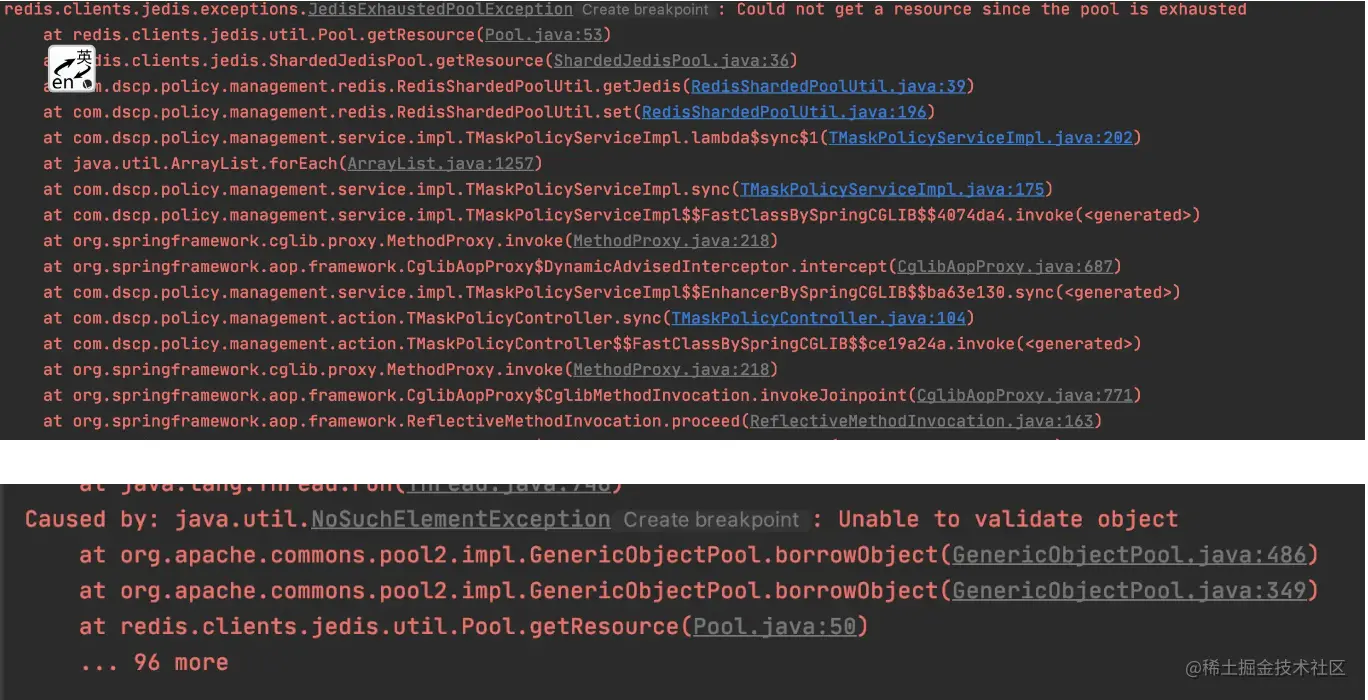The height and width of the screenshot is (700, 1368).
Task: Open the Pool.java:53 source link
Action: tap(545, 35)
